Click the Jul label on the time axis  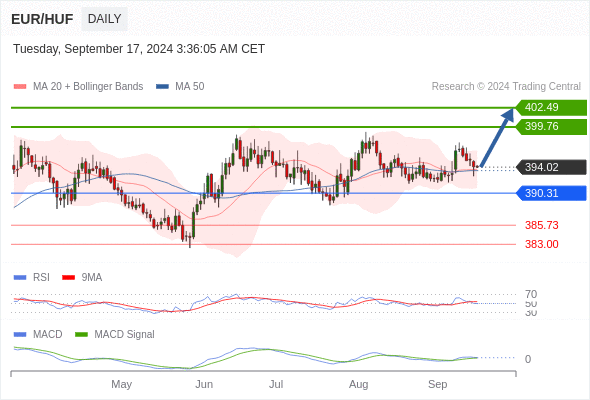click(276, 384)
